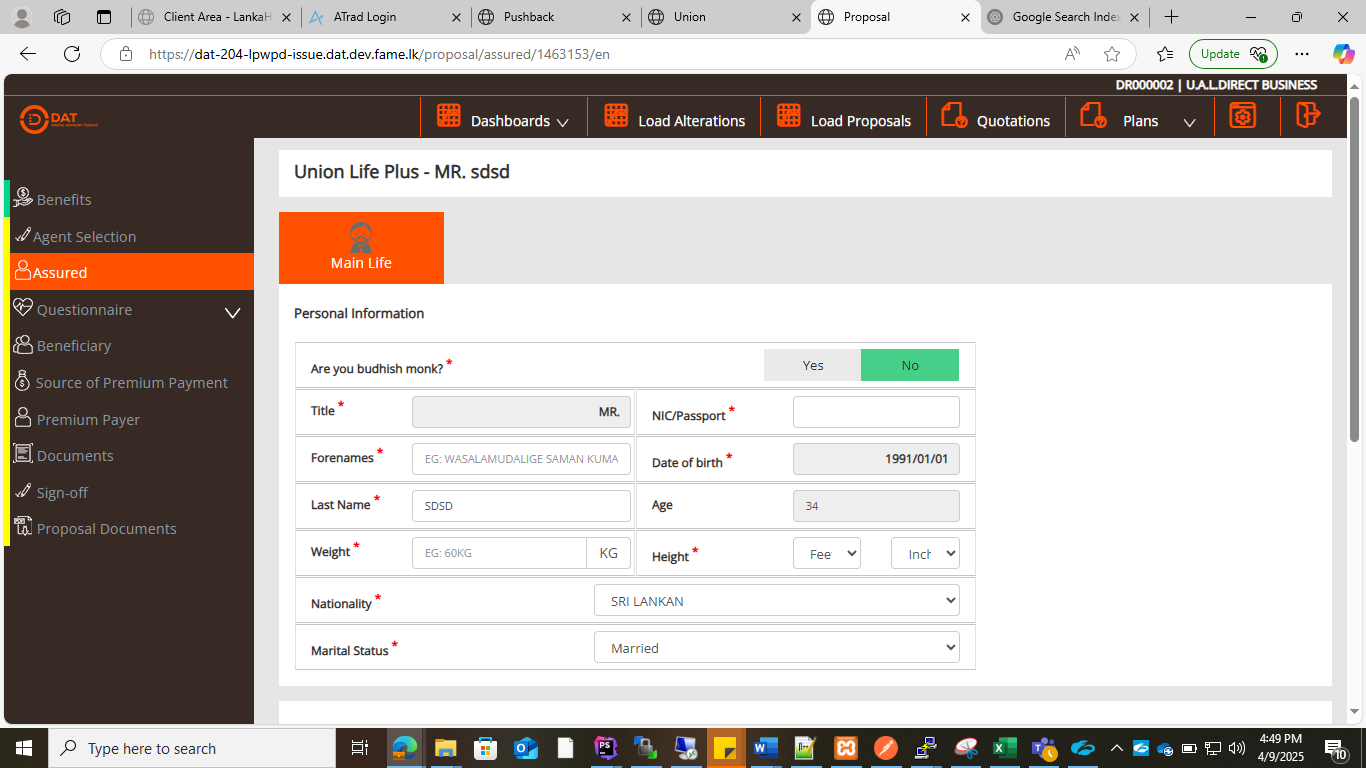This screenshot has width=1366, height=768.
Task: Open XAMPP from taskbar
Action: click(x=845, y=748)
